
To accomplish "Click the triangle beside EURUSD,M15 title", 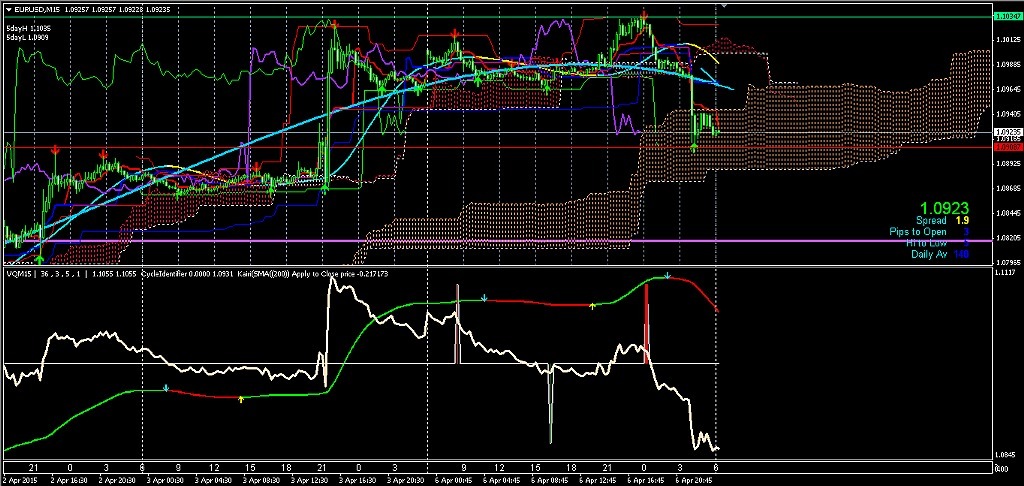I will coord(8,9).
